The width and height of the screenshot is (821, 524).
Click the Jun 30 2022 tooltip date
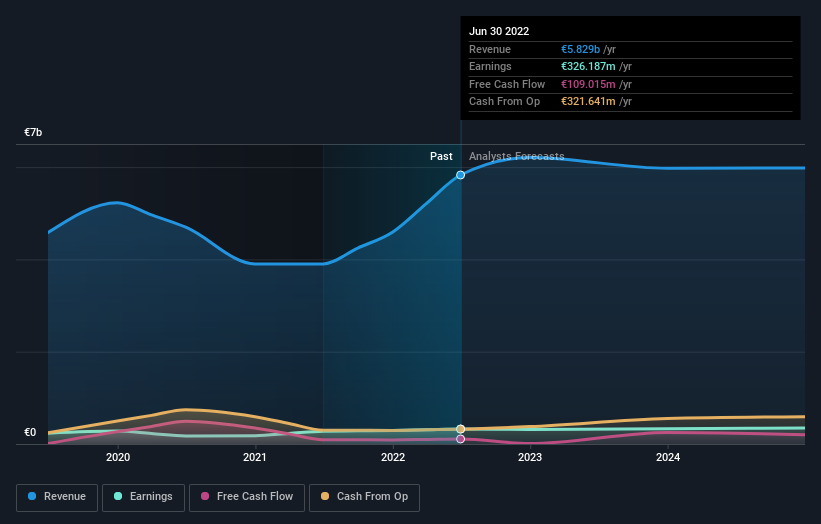coord(499,31)
